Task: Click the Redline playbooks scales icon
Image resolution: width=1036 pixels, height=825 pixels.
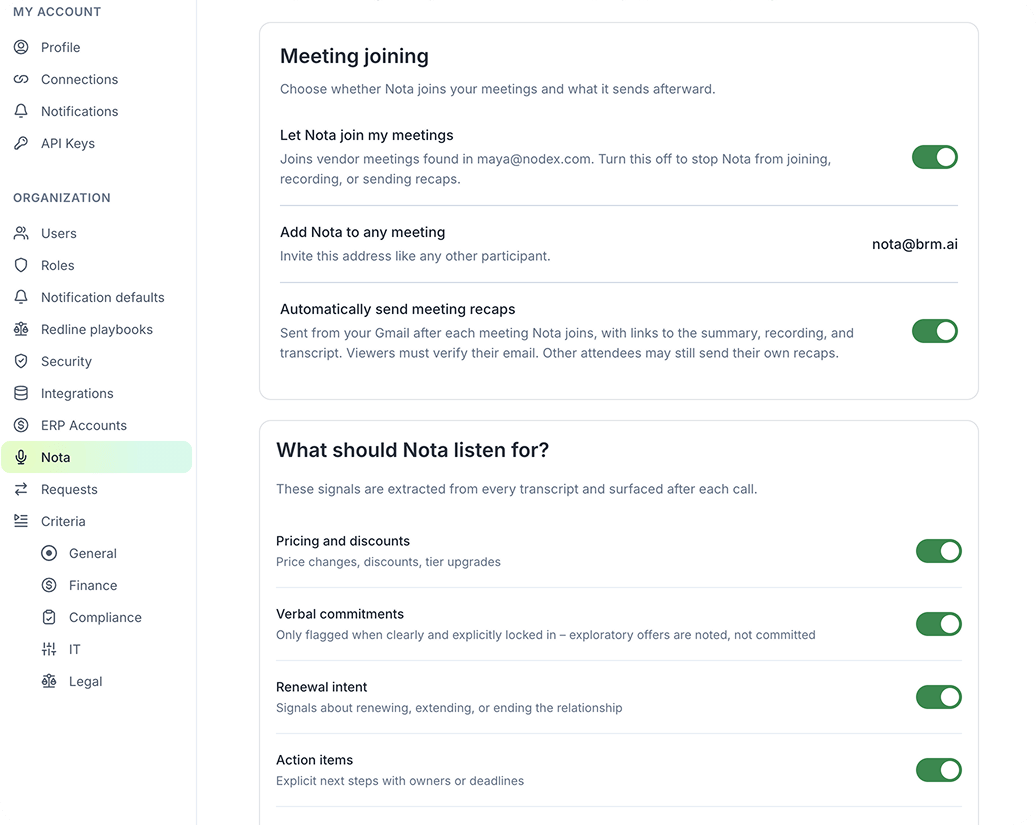Action: pos(21,329)
